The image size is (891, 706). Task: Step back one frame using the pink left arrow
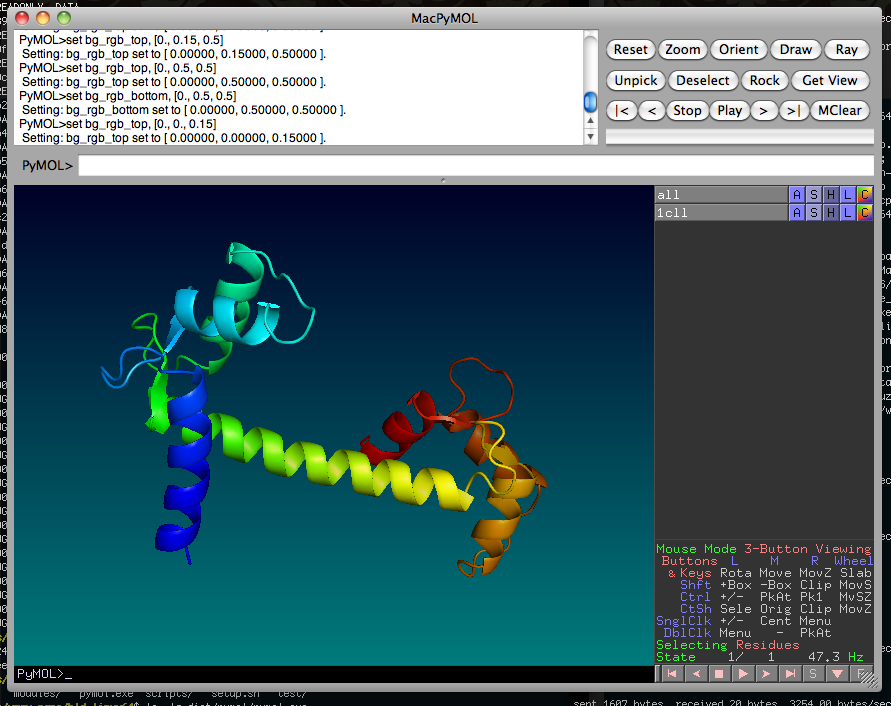click(694, 674)
